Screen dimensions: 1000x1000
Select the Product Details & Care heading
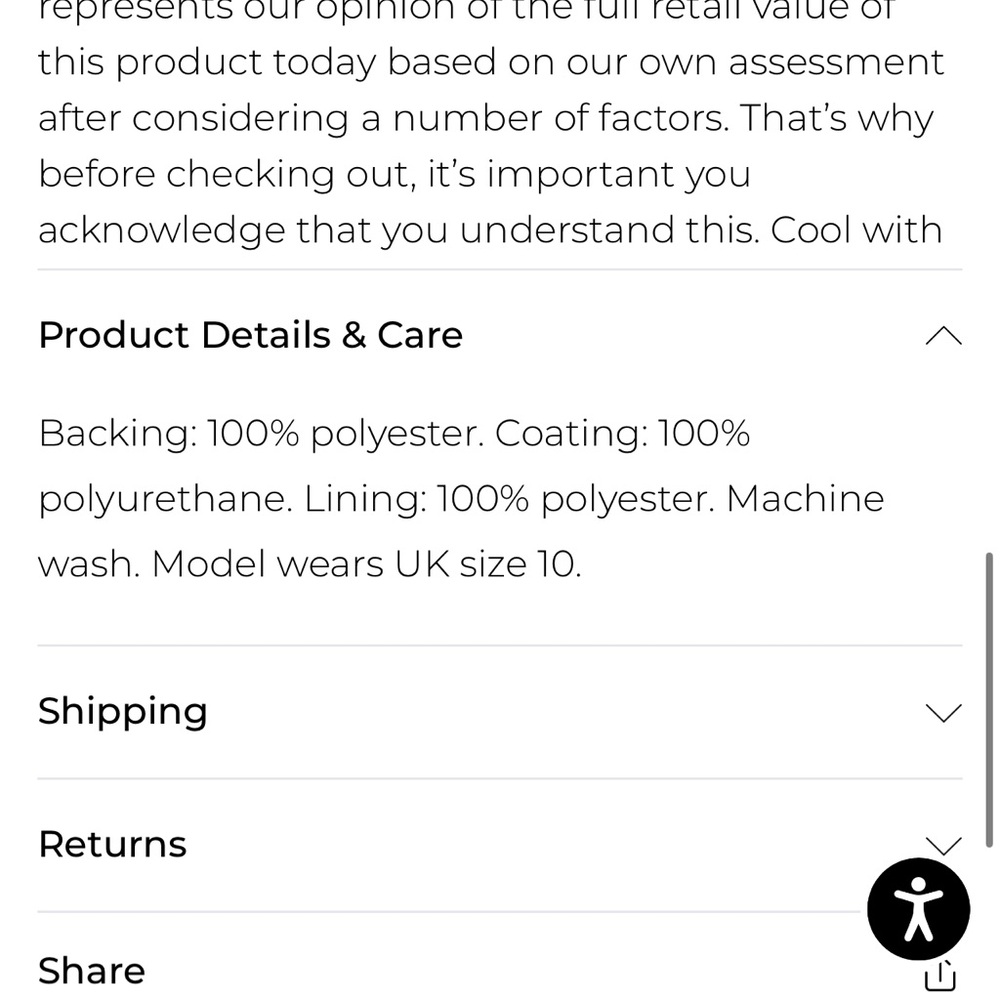(x=251, y=335)
